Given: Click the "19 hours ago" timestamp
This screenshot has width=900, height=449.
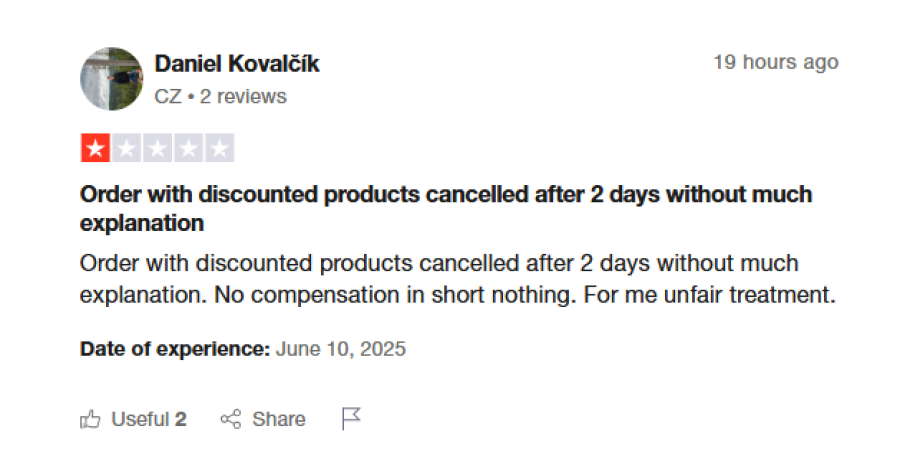Looking at the screenshot, I should [775, 62].
